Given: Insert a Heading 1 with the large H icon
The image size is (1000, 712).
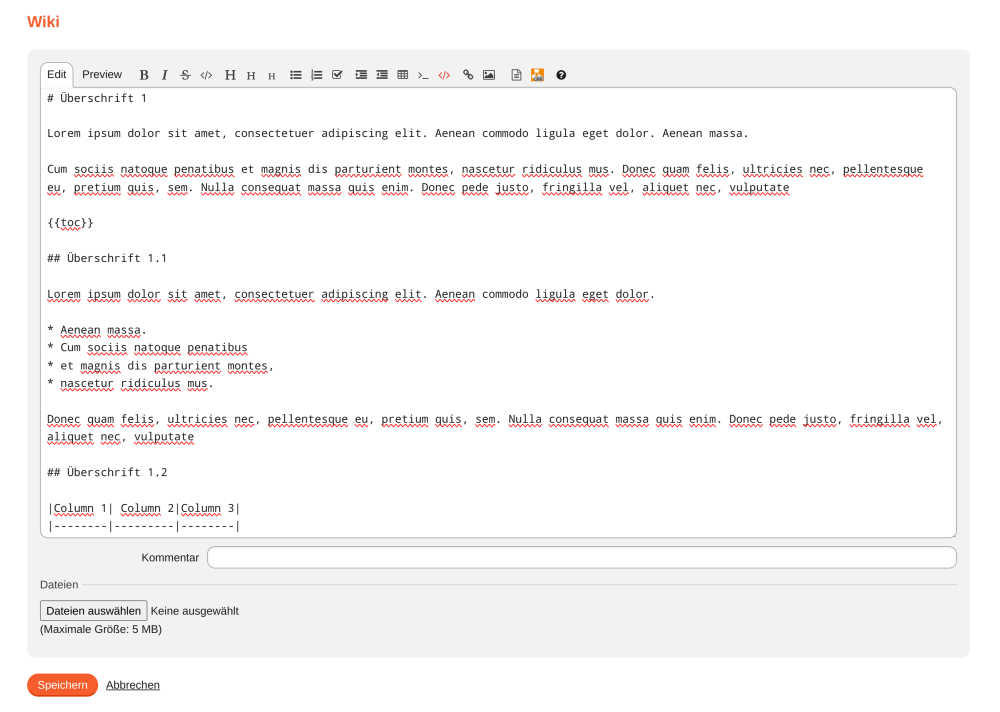Looking at the screenshot, I should pyautogui.click(x=229, y=74).
